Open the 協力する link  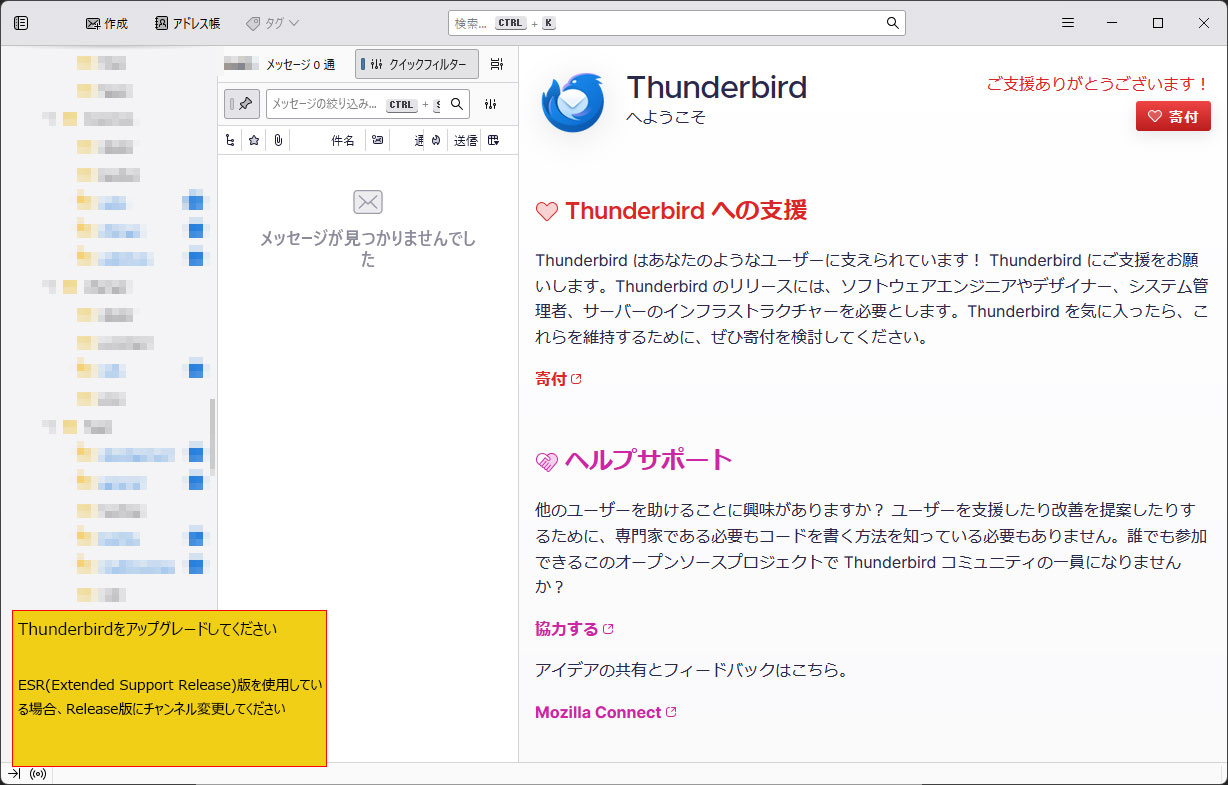[575, 629]
